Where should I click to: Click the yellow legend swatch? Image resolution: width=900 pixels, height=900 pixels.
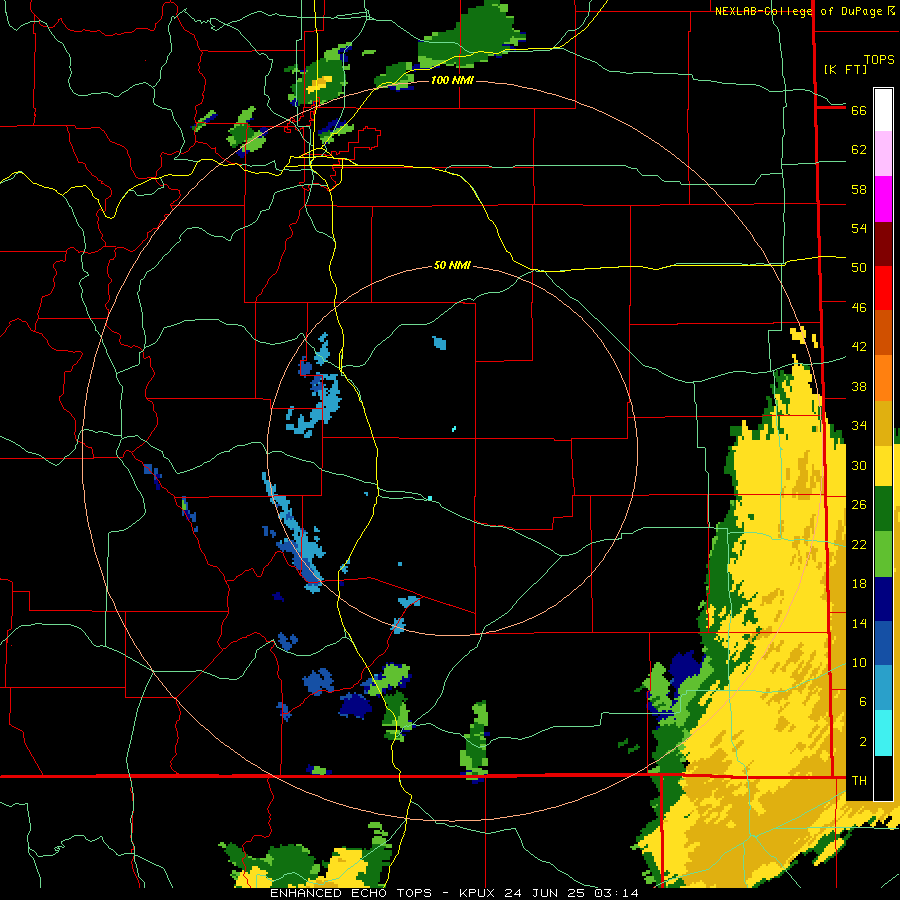coord(883,466)
